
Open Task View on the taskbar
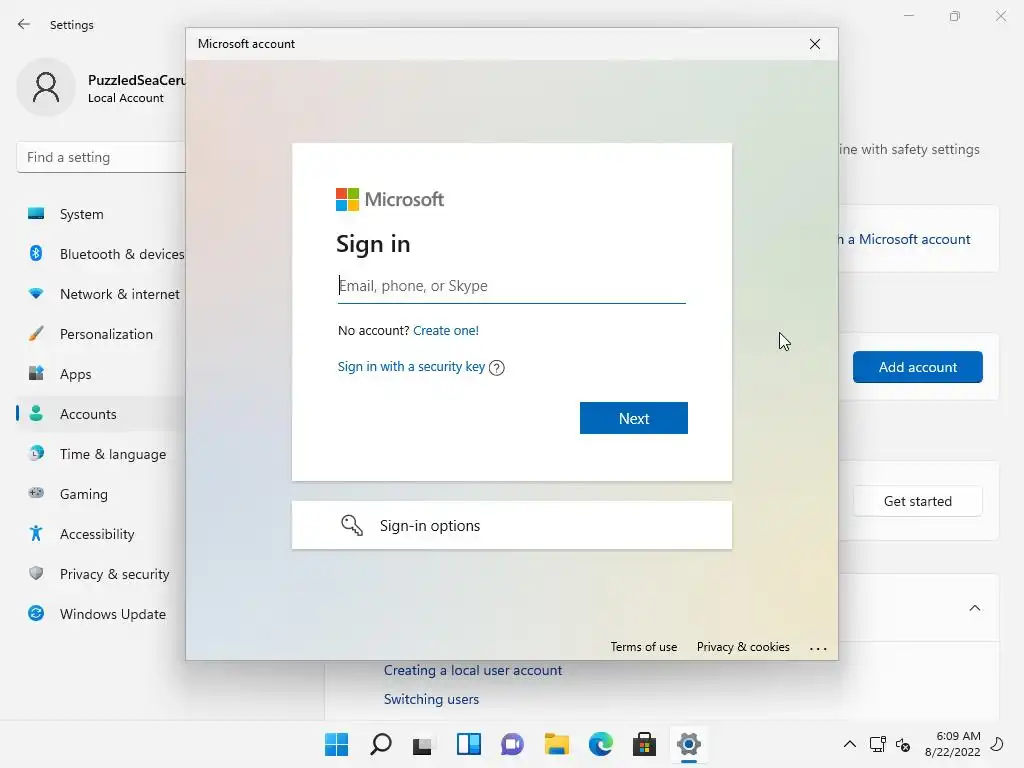pyautogui.click(x=423, y=744)
